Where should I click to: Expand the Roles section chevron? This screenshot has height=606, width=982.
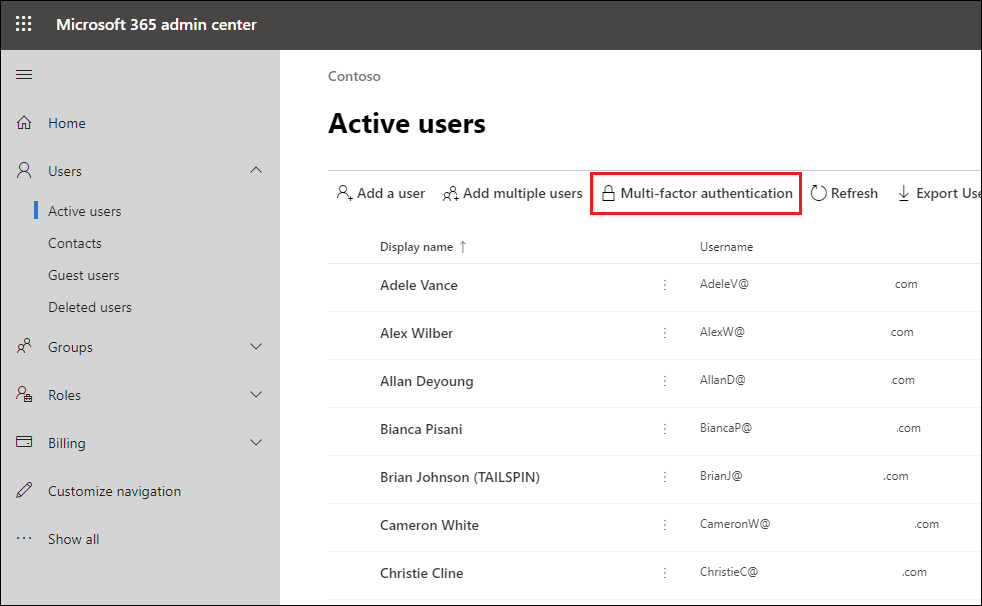coord(256,395)
